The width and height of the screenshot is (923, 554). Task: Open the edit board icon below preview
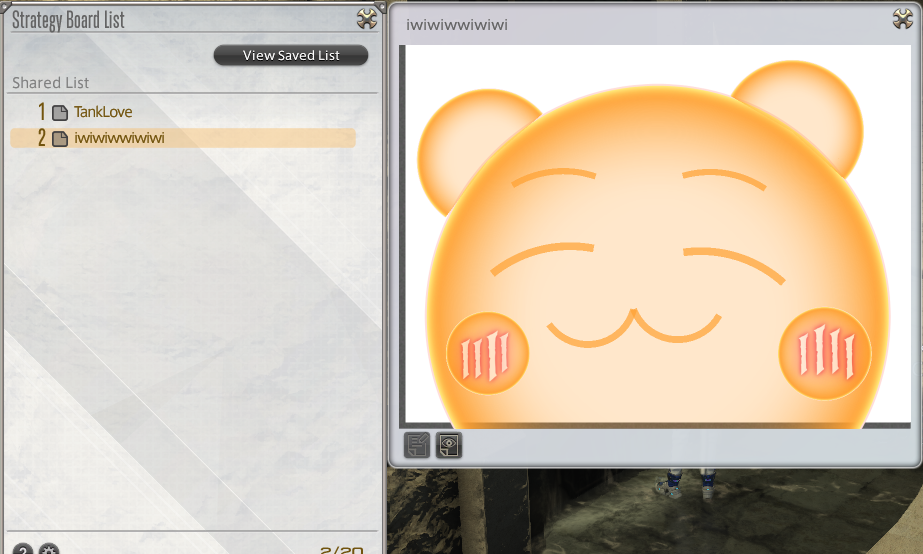(x=417, y=445)
